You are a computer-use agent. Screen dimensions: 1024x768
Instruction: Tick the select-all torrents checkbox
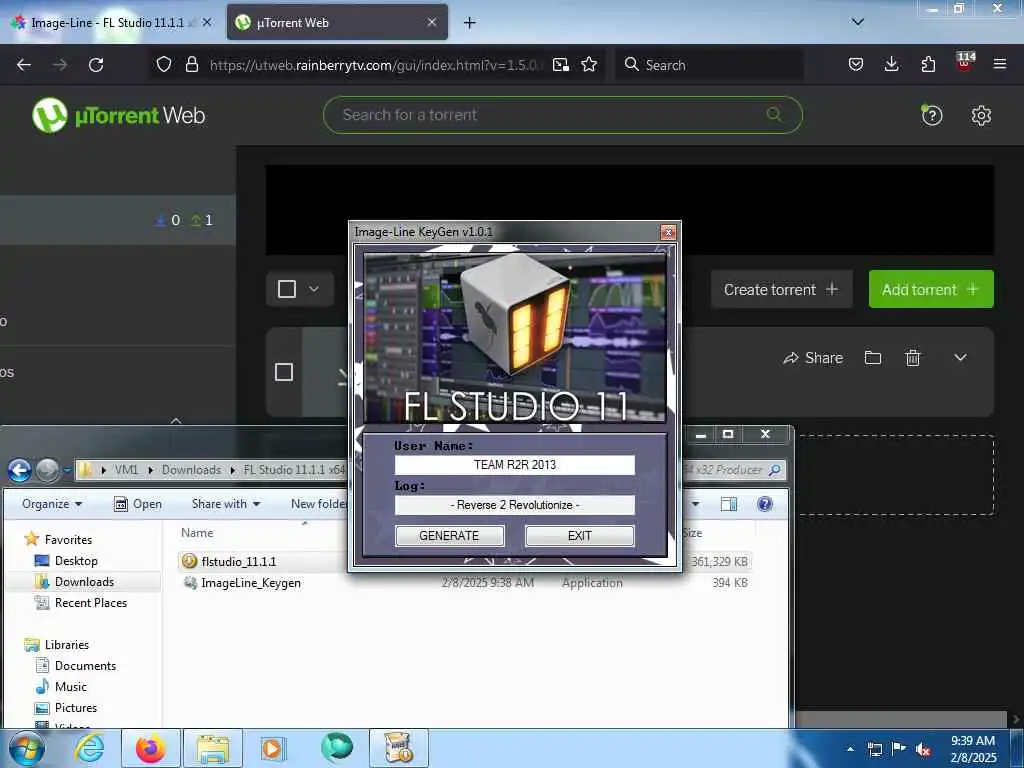(287, 289)
